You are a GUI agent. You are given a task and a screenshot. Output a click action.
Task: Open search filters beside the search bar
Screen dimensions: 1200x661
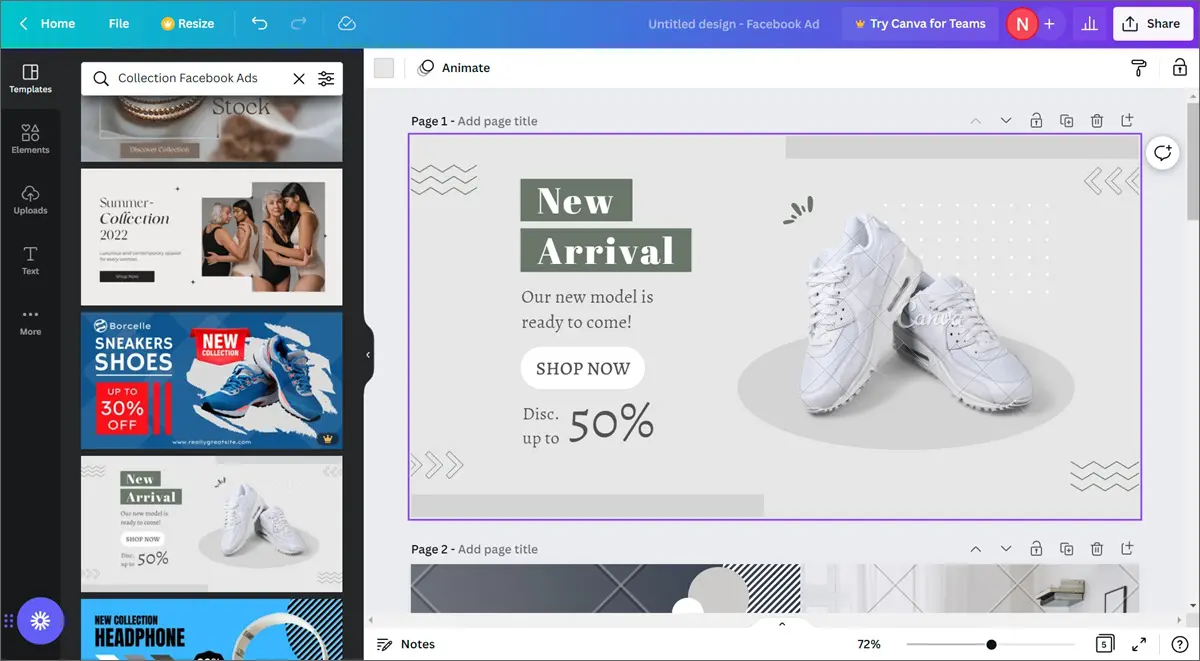coord(326,78)
